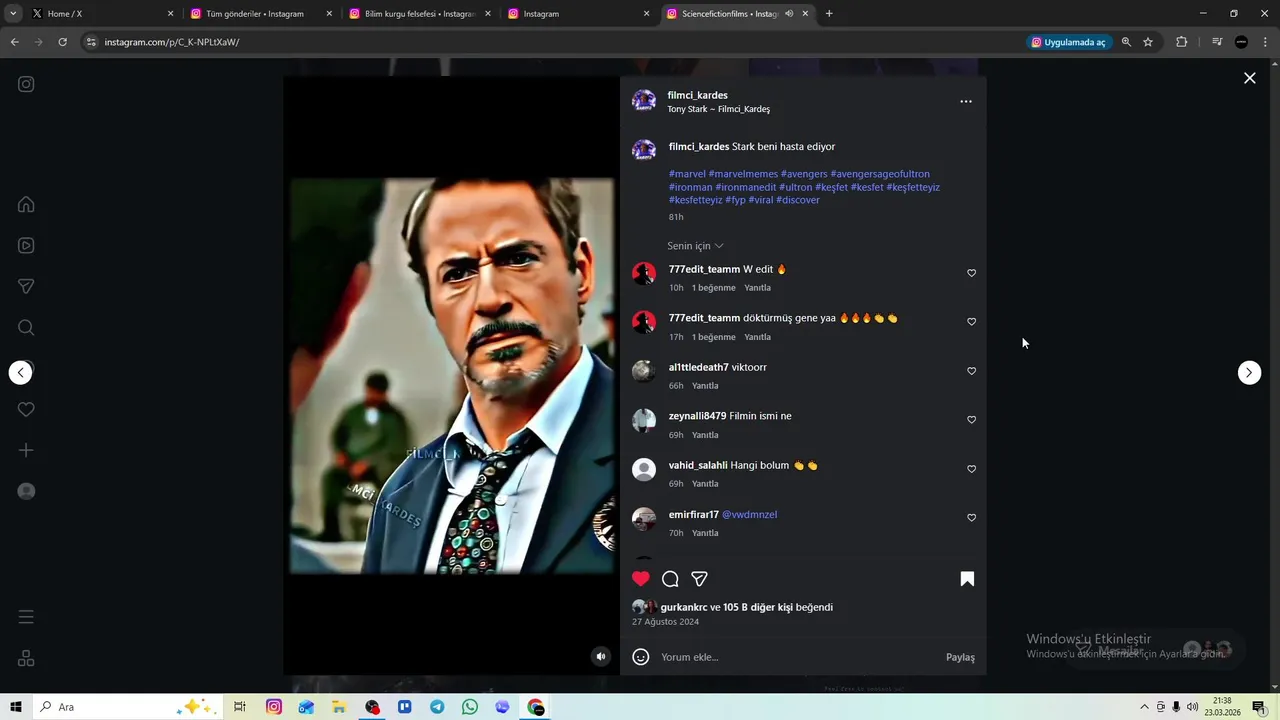Open the taskbar volume icon

[1192, 707]
